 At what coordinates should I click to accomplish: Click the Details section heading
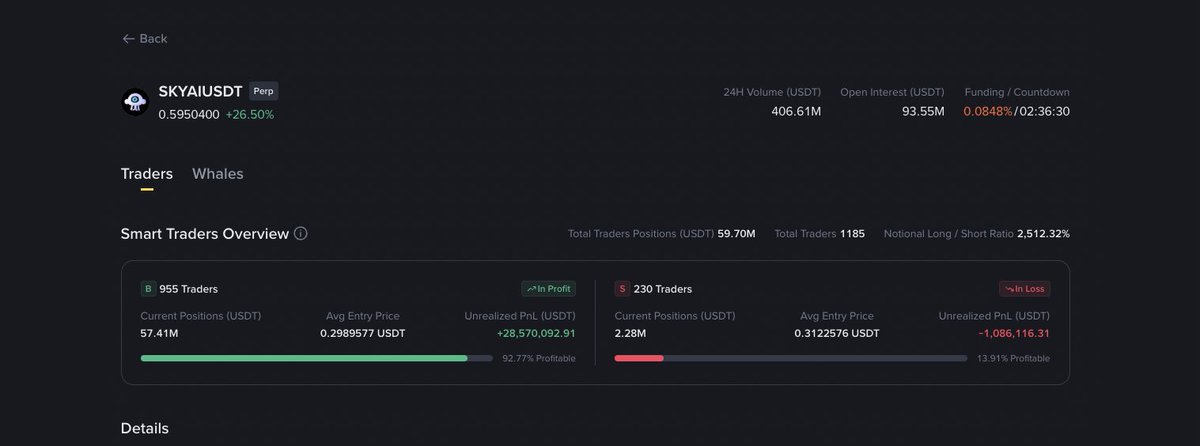(145, 428)
